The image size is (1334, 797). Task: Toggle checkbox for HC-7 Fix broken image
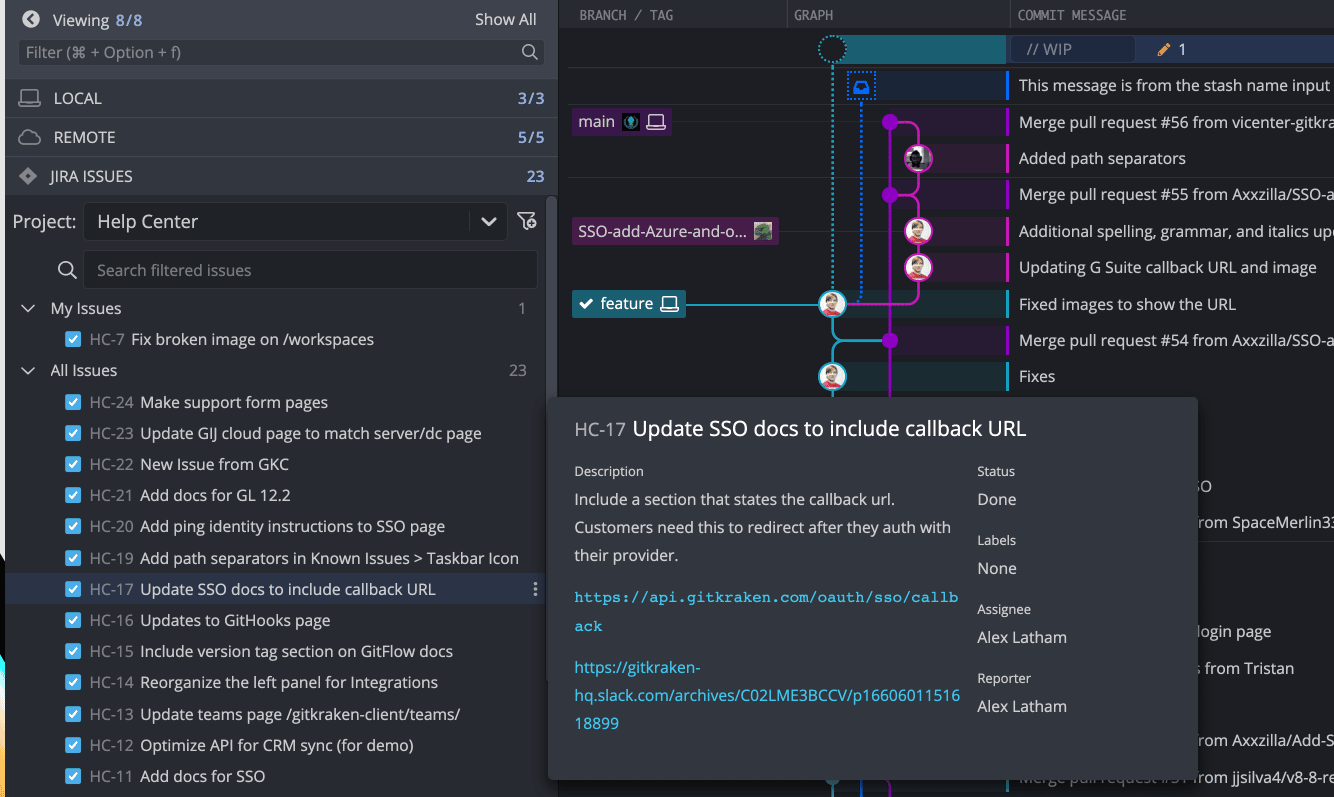72,339
